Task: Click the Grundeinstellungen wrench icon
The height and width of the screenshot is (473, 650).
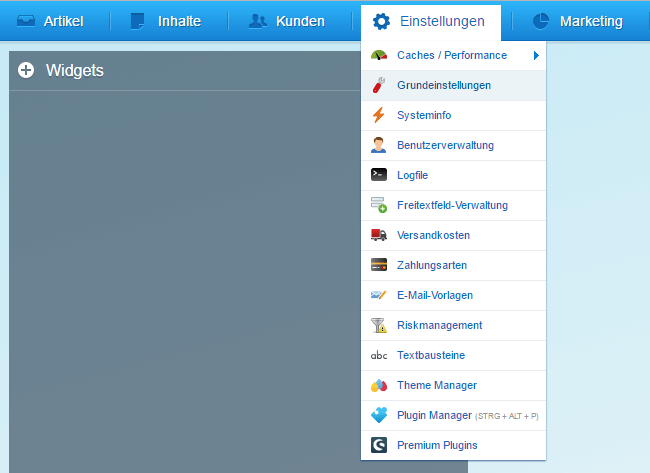Action: click(x=379, y=85)
